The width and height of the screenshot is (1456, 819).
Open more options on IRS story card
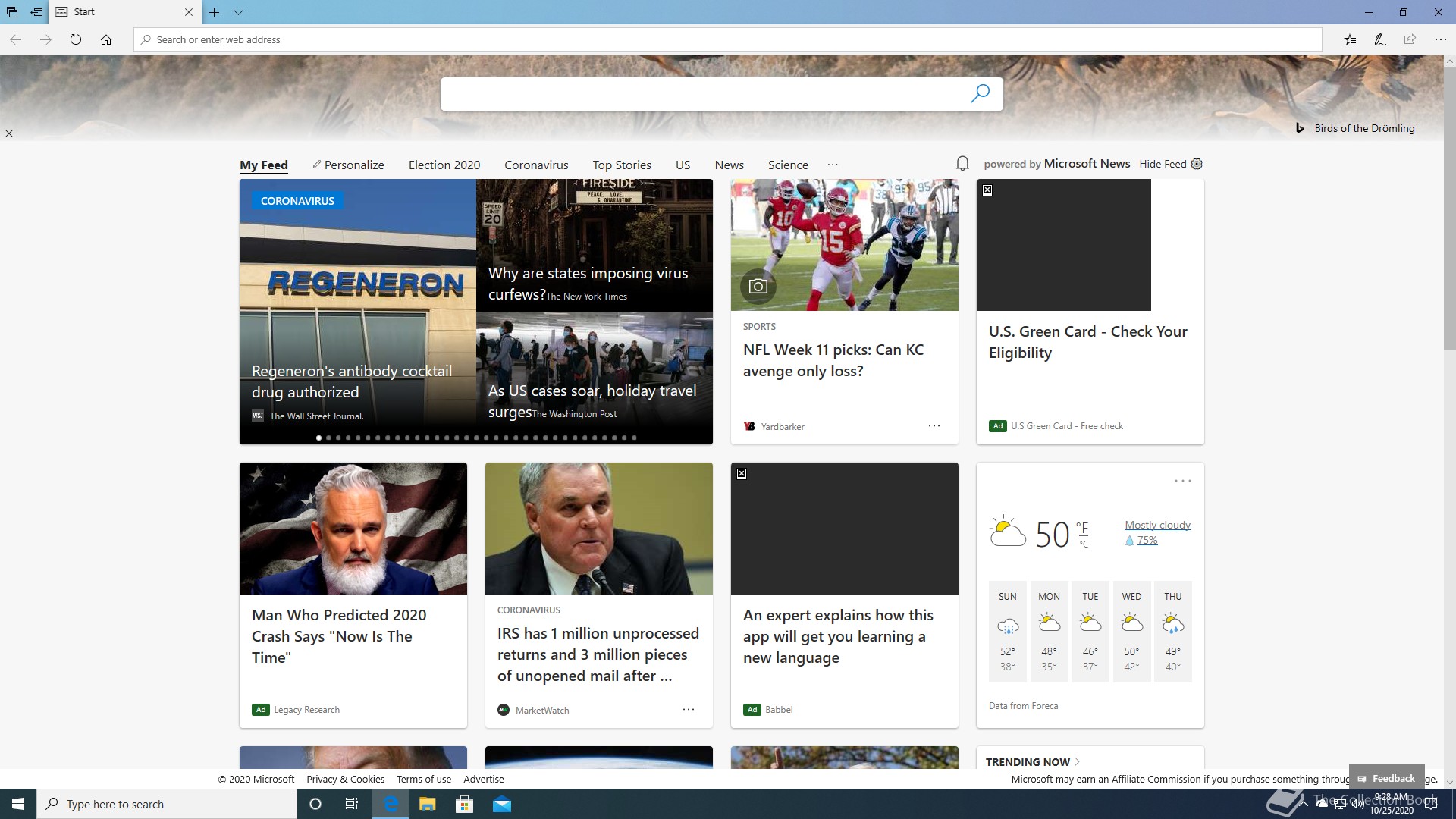pyautogui.click(x=689, y=710)
